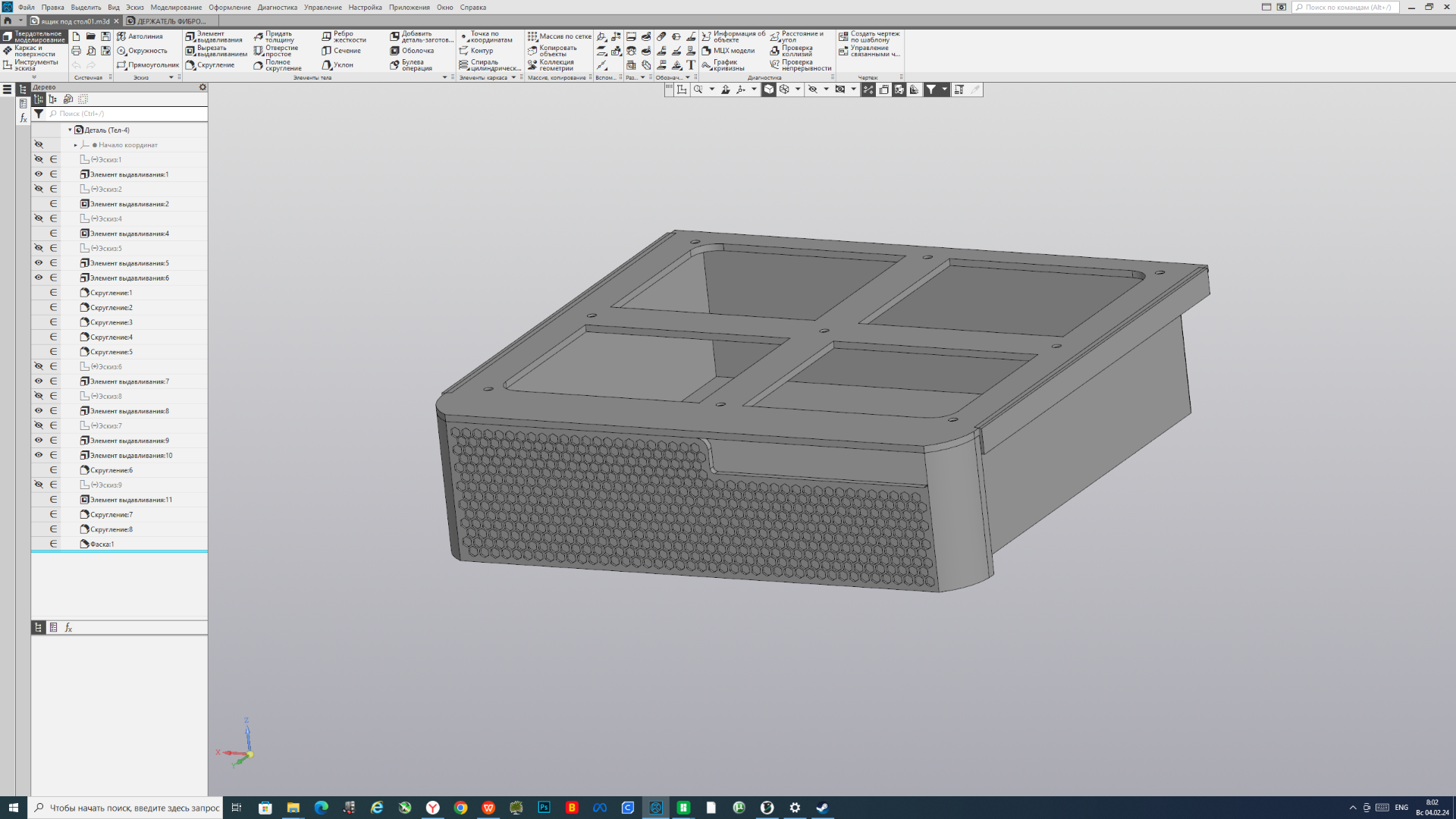Toggle visibility of Элемент выдавливания:10
Viewport: 1456px width, 819px height.
pyautogui.click(x=39, y=455)
